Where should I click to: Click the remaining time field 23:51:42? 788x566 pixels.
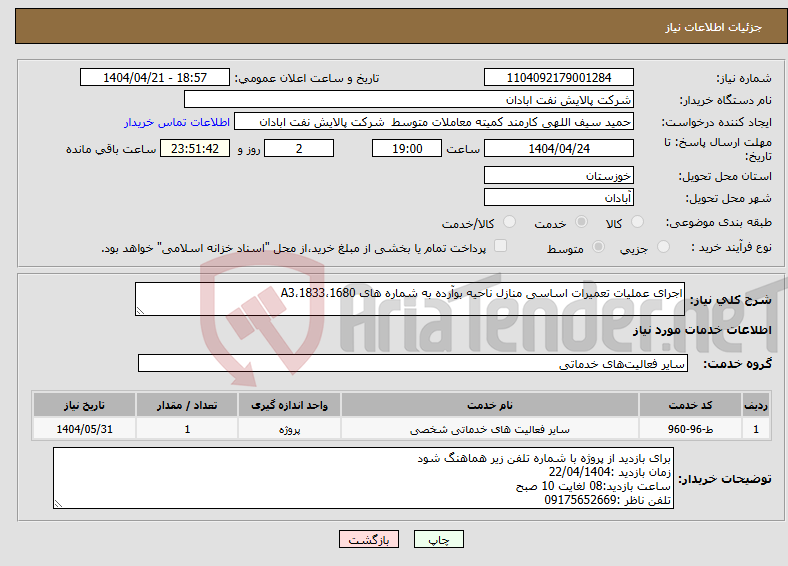[195, 148]
